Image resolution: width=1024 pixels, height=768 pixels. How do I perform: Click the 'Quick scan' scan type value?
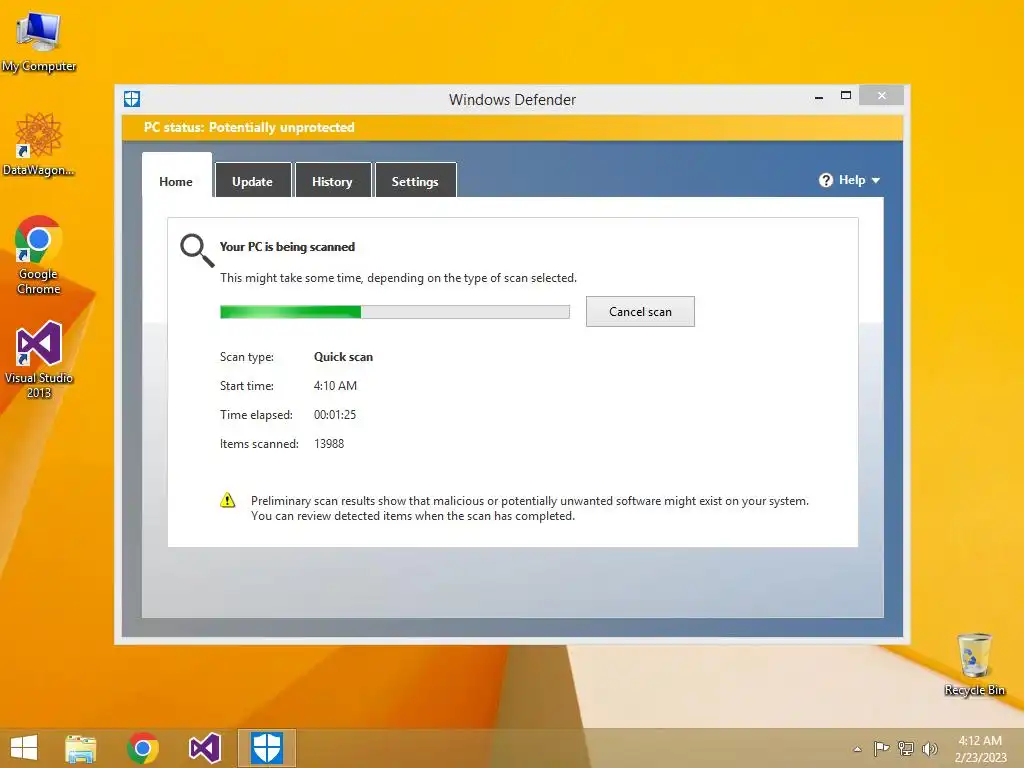pos(344,357)
